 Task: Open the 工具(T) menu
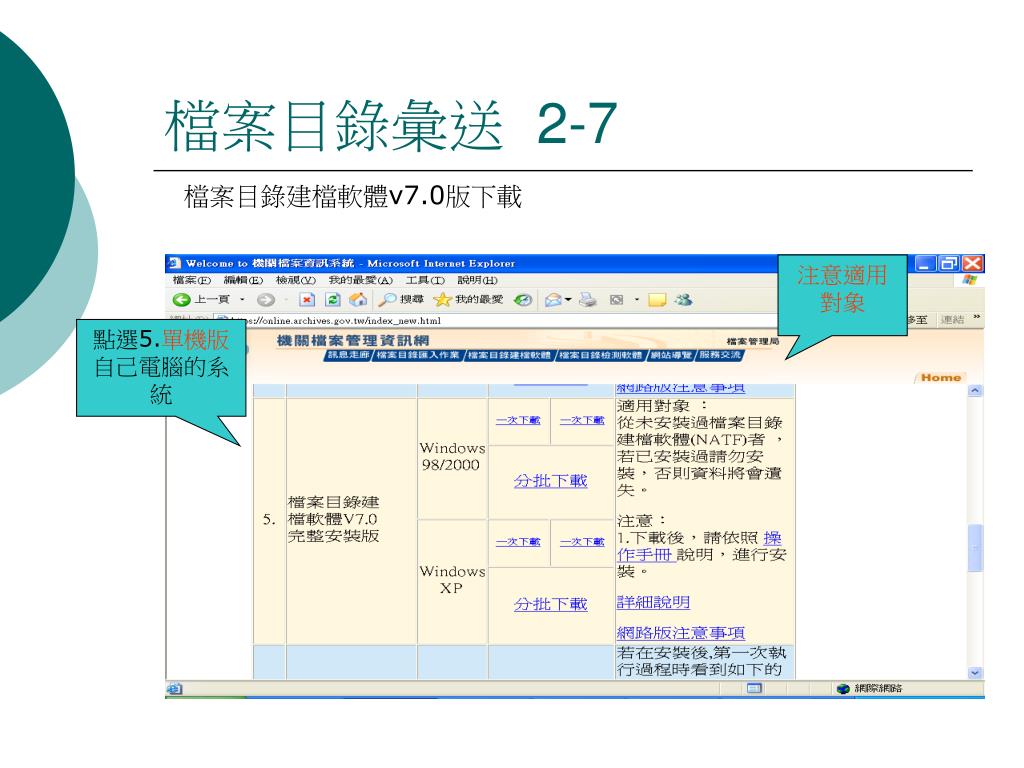click(x=425, y=280)
